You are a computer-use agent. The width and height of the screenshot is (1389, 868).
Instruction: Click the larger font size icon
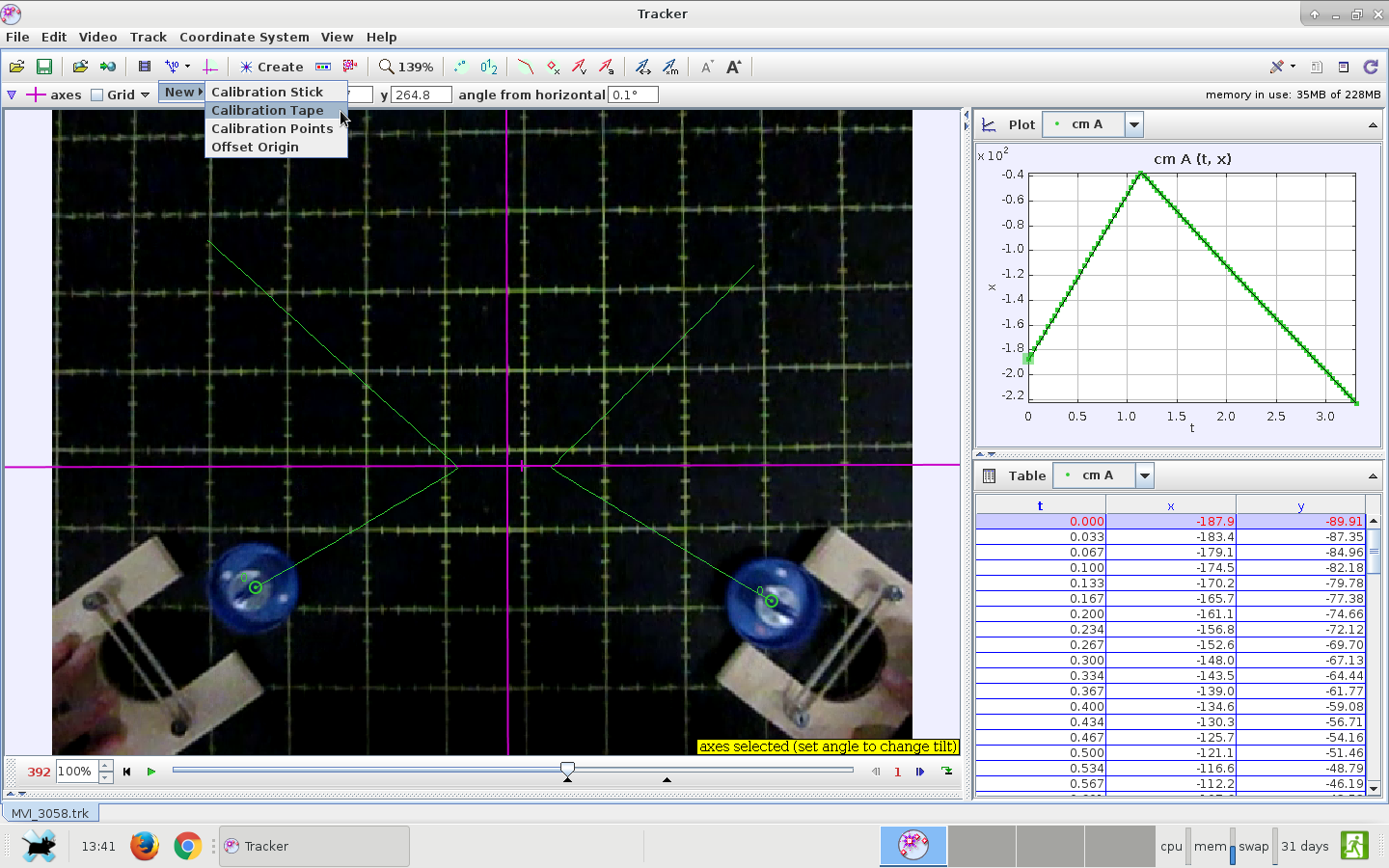pos(734,67)
